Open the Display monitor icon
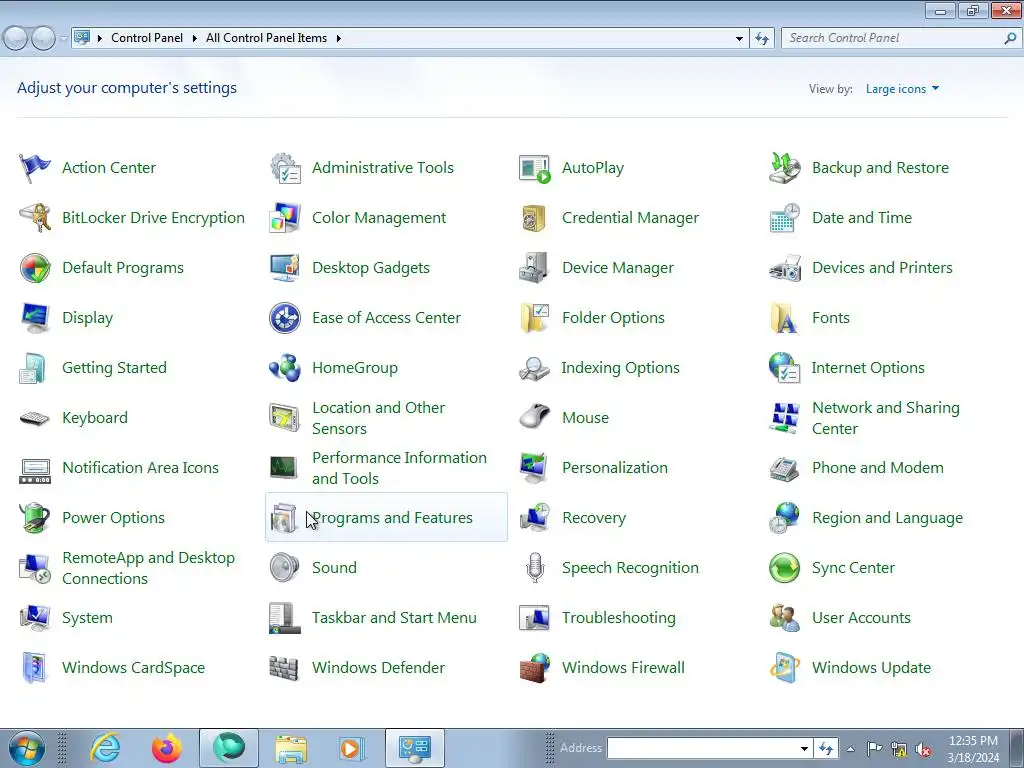This screenshot has width=1024, height=768. tap(35, 318)
